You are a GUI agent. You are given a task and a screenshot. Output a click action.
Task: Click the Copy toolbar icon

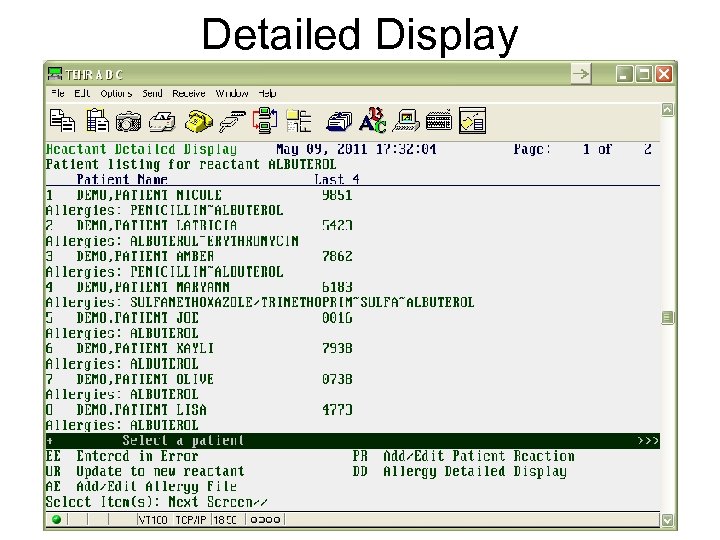(x=62, y=121)
